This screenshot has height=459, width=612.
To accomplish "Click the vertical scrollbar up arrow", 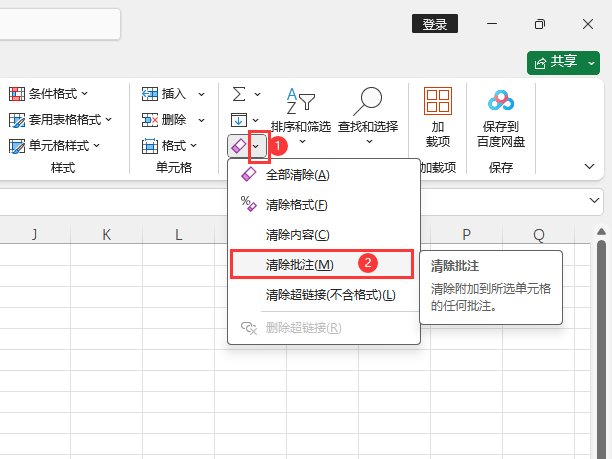I will 601,232.
